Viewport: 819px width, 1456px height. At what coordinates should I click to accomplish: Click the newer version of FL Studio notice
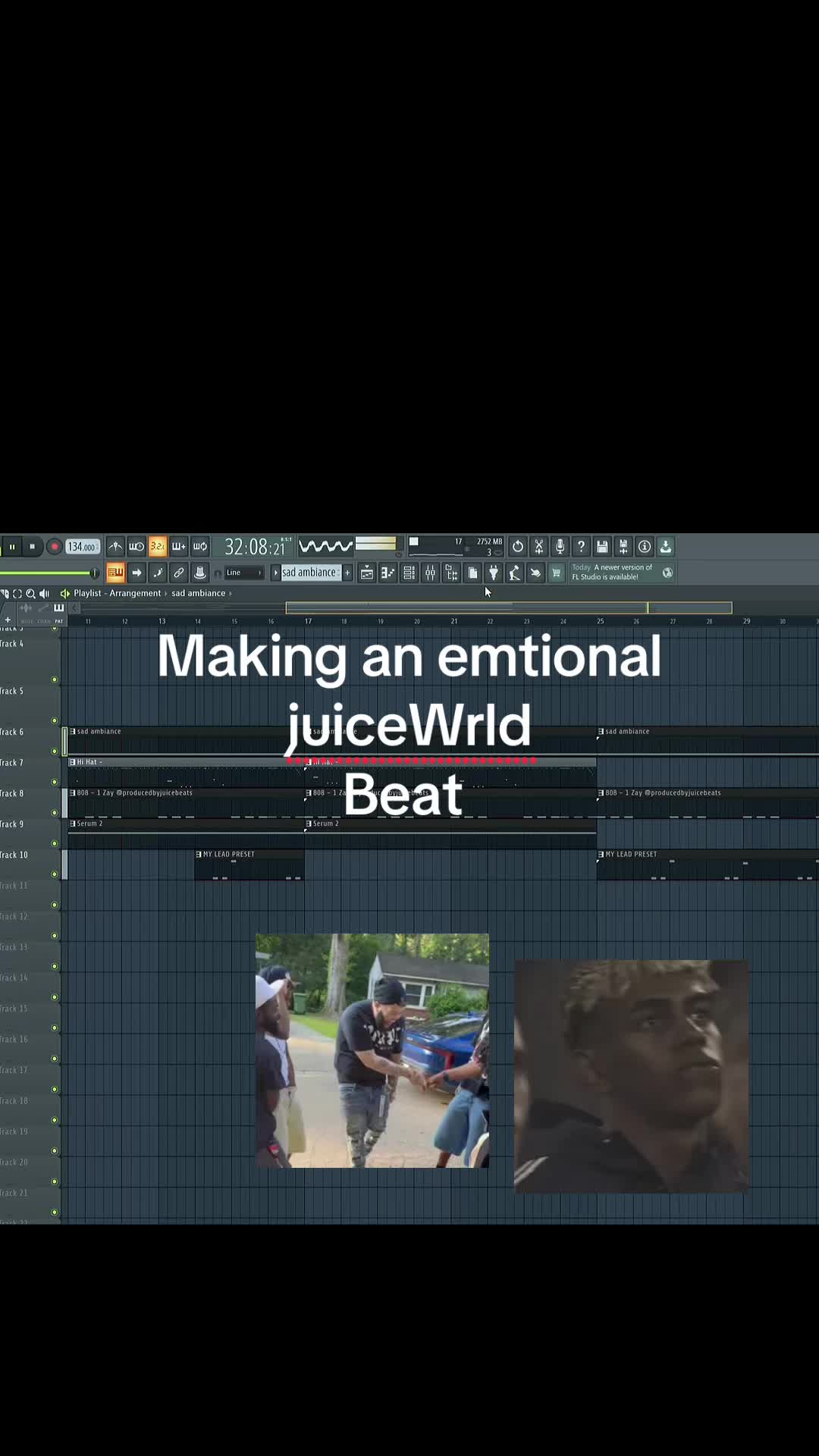613,572
